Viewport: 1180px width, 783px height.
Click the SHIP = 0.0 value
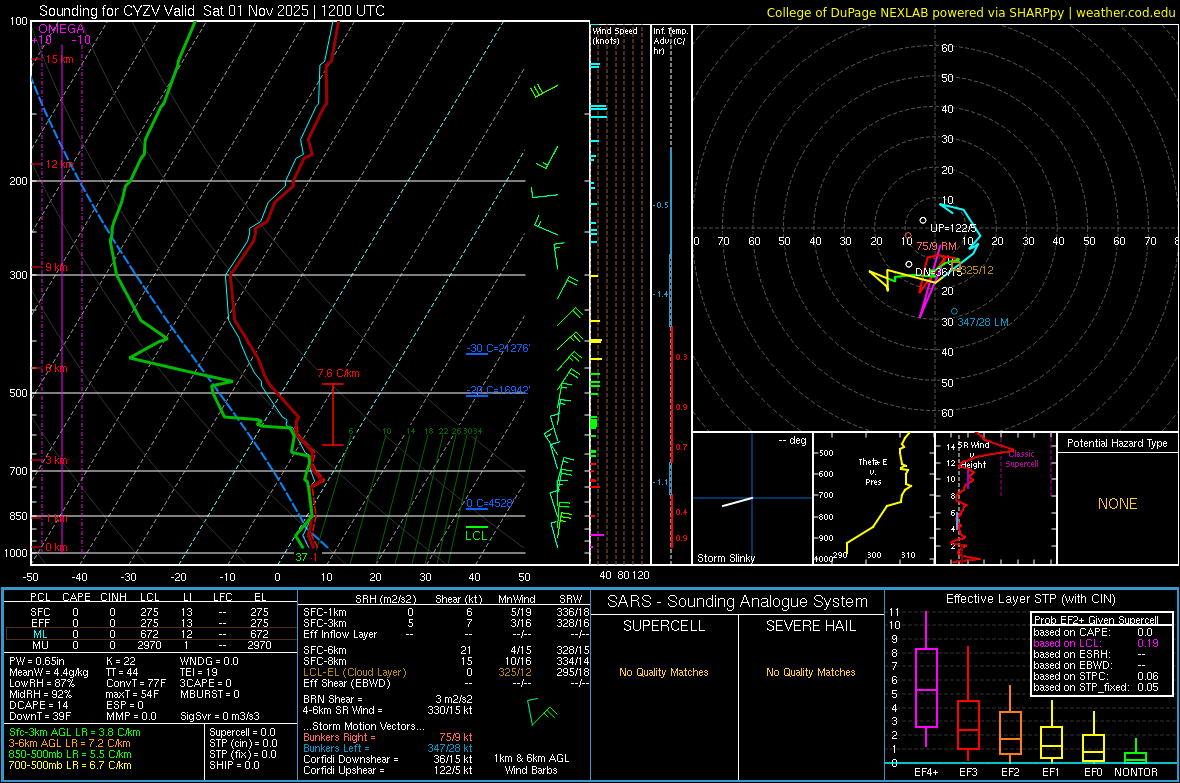click(234, 765)
